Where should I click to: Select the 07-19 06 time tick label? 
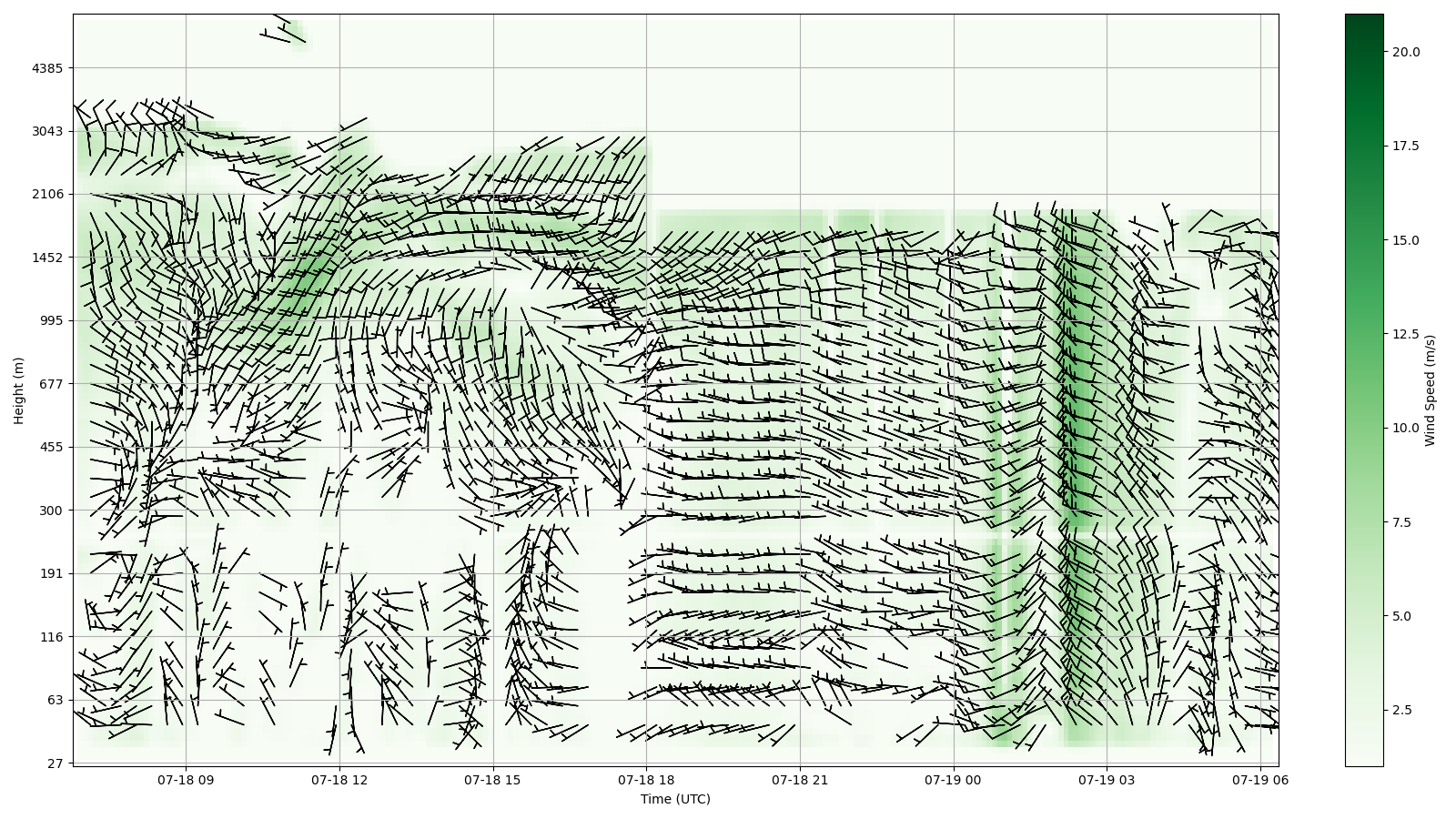[x=1259, y=780]
